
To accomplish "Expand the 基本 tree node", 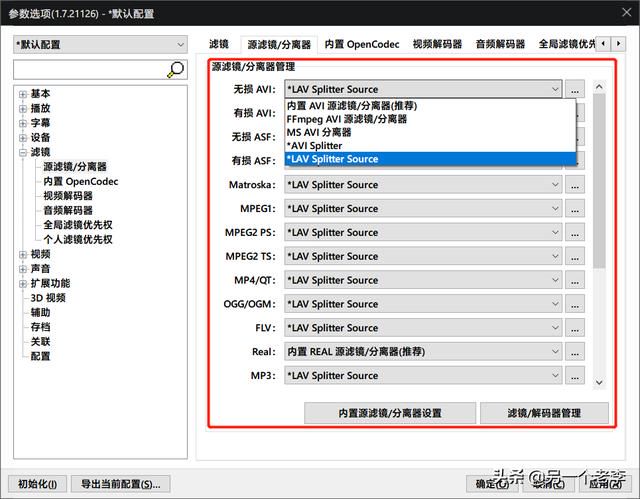I will pyautogui.click(x=23, y=94).
